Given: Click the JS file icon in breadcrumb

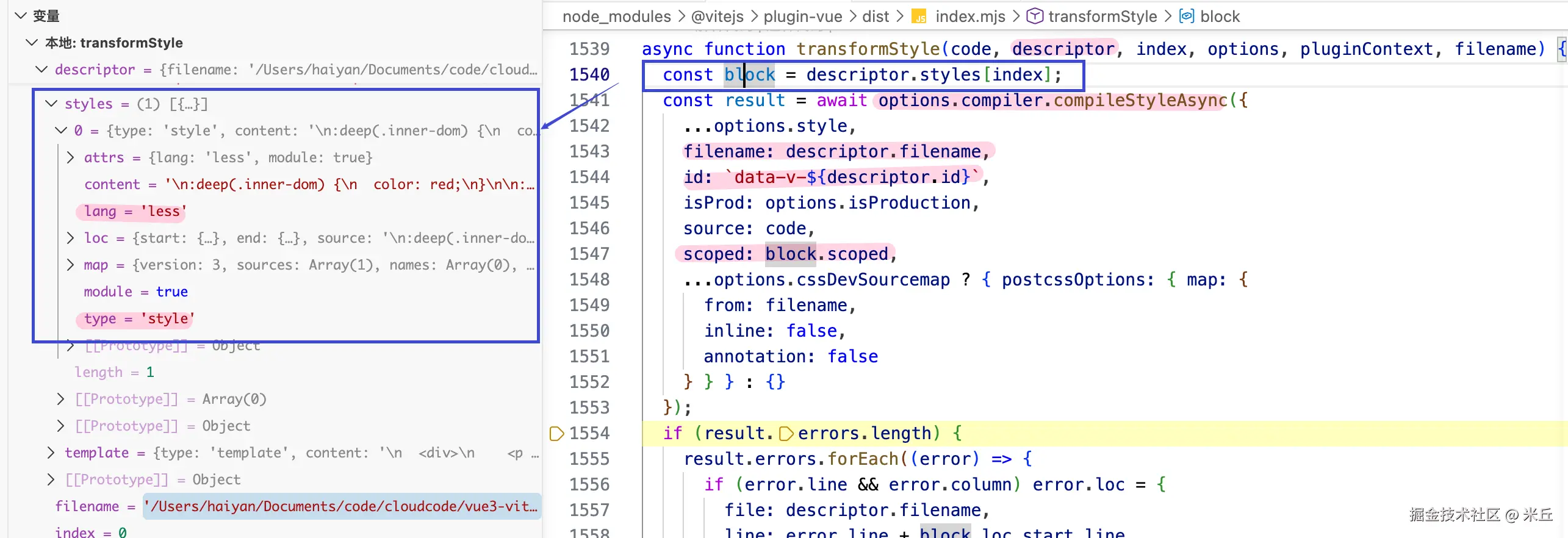Looking at the screenshot, I should (x=919, y=16).
